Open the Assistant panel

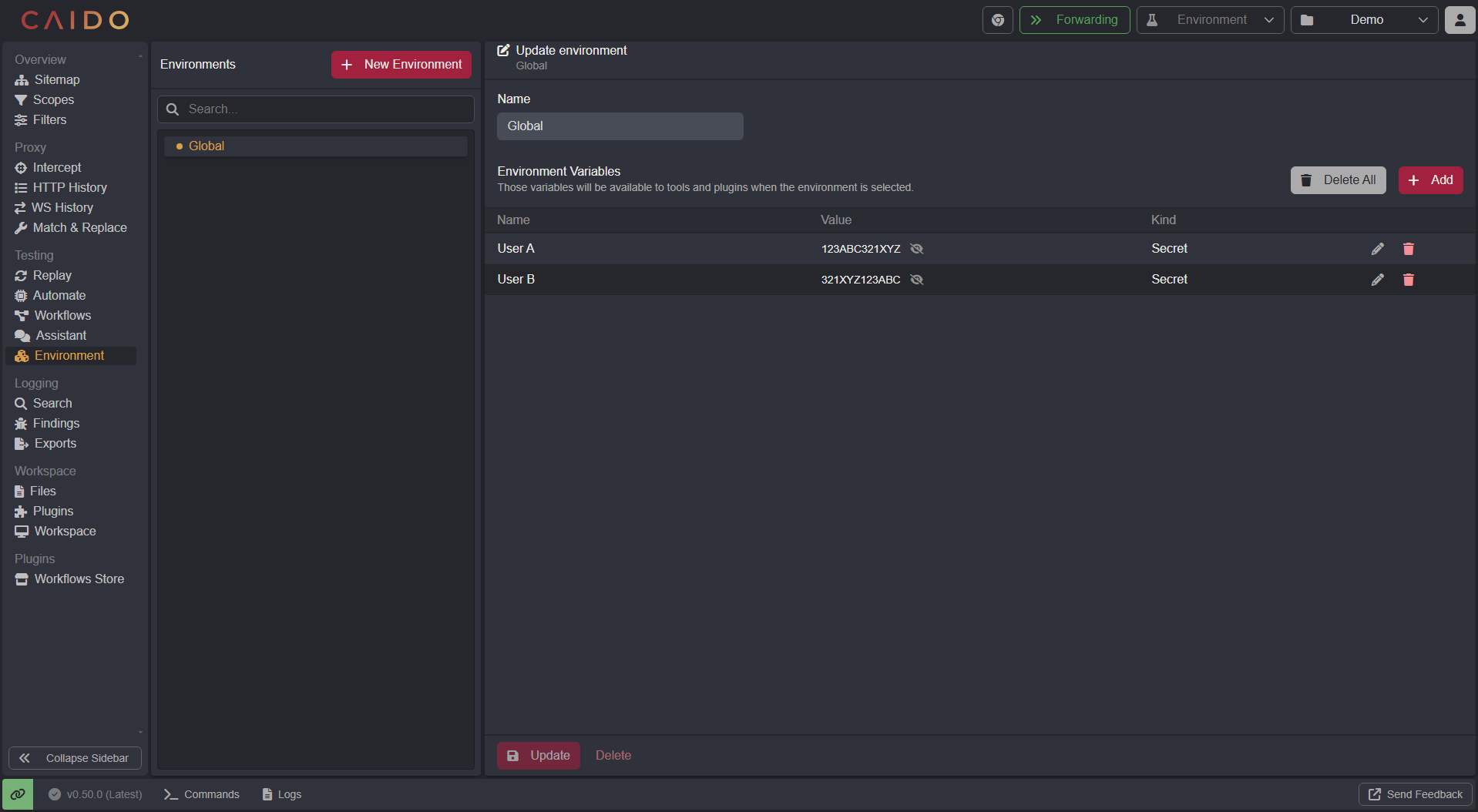pos(60,335)
